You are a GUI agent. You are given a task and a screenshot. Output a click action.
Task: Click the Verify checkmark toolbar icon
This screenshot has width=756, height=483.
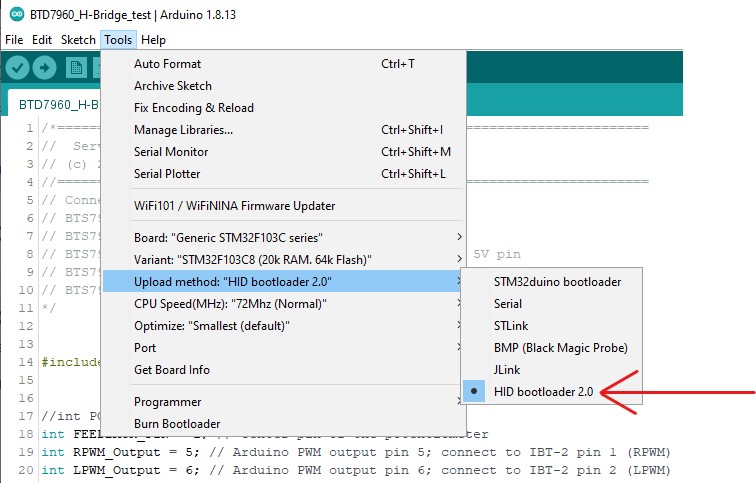tap(17, 67)
